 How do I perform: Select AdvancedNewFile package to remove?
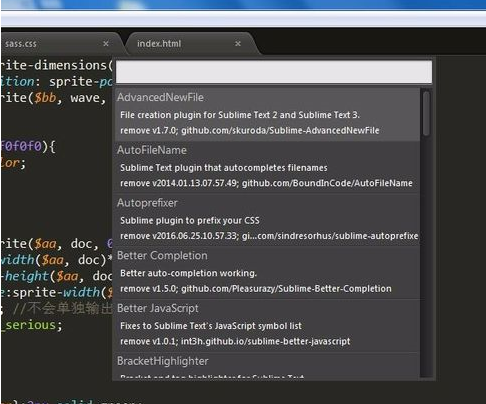pos(267,114)
